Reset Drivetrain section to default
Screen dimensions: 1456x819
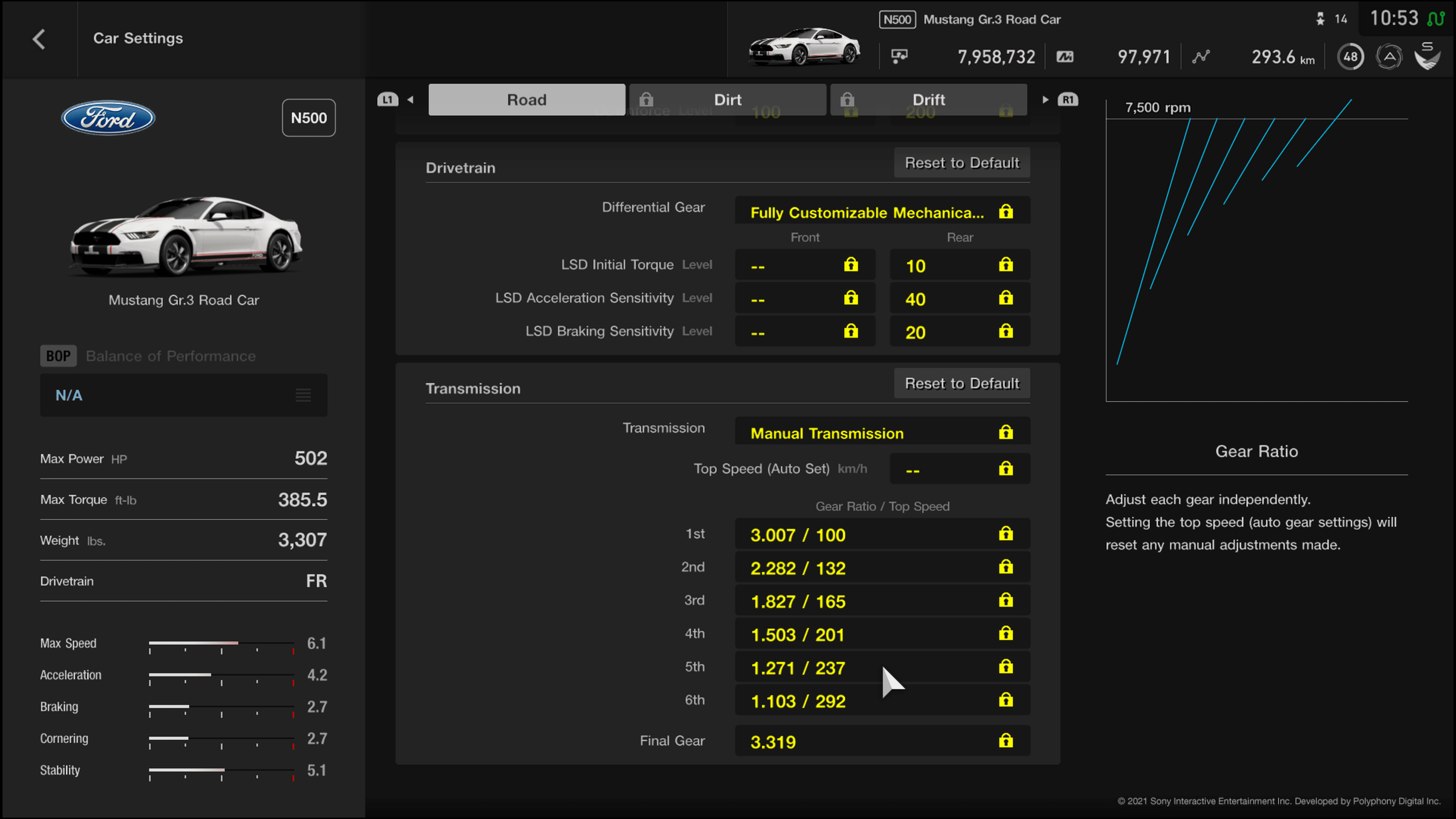coord(962,163)
